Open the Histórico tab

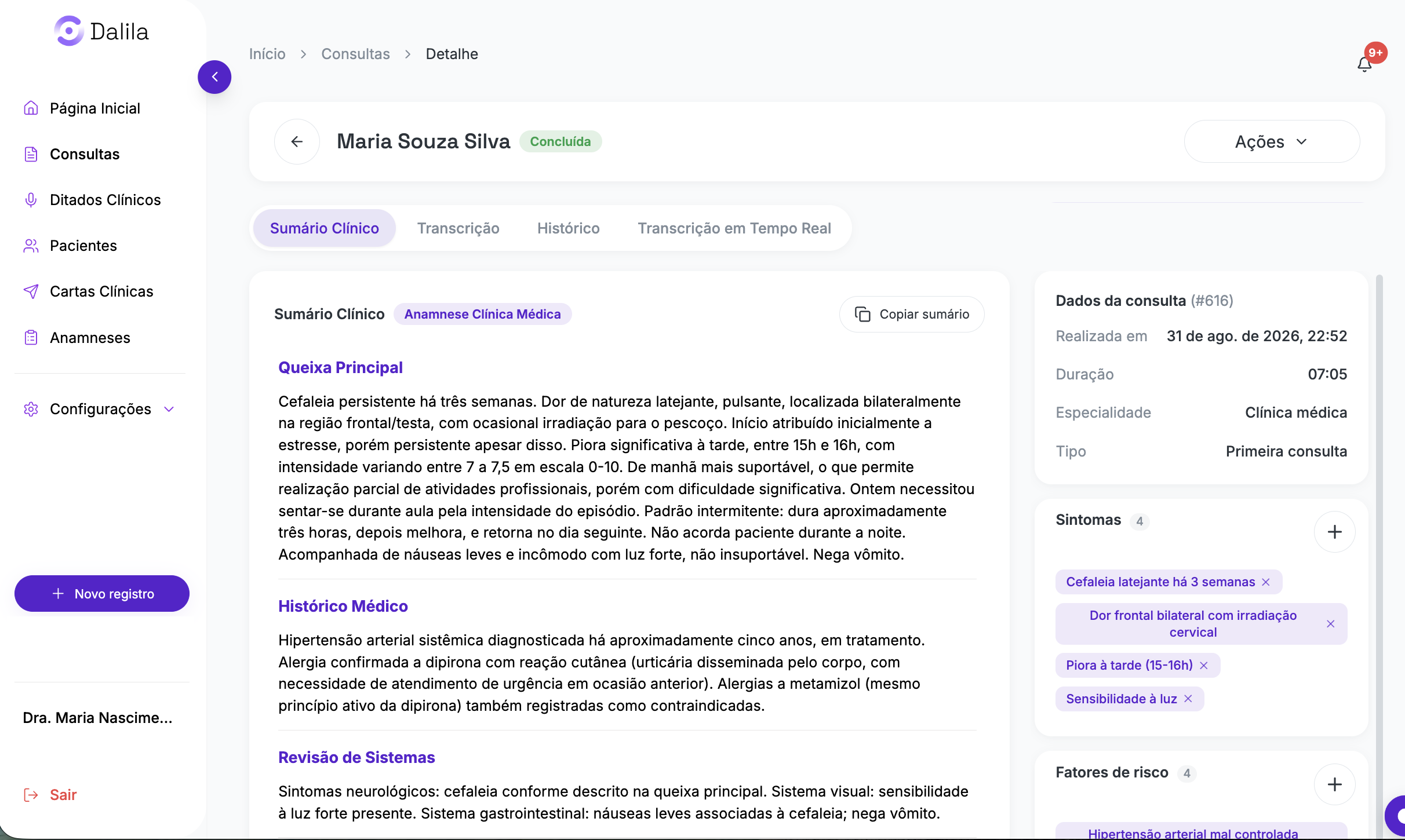click(x=568, y=228)
